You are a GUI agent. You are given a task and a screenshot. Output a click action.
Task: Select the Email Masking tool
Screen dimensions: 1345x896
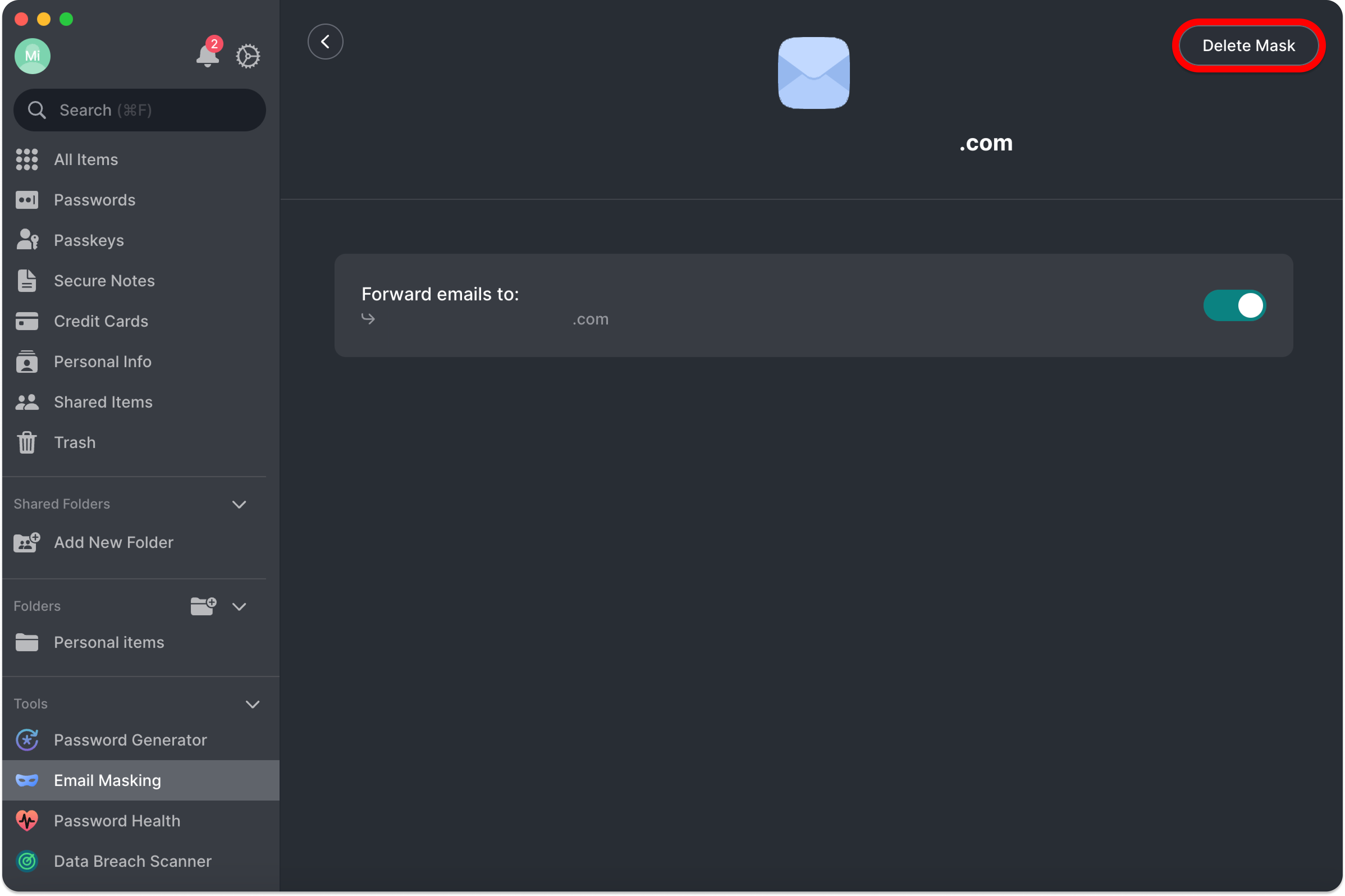pyautogui.click(x=107, y=780)
